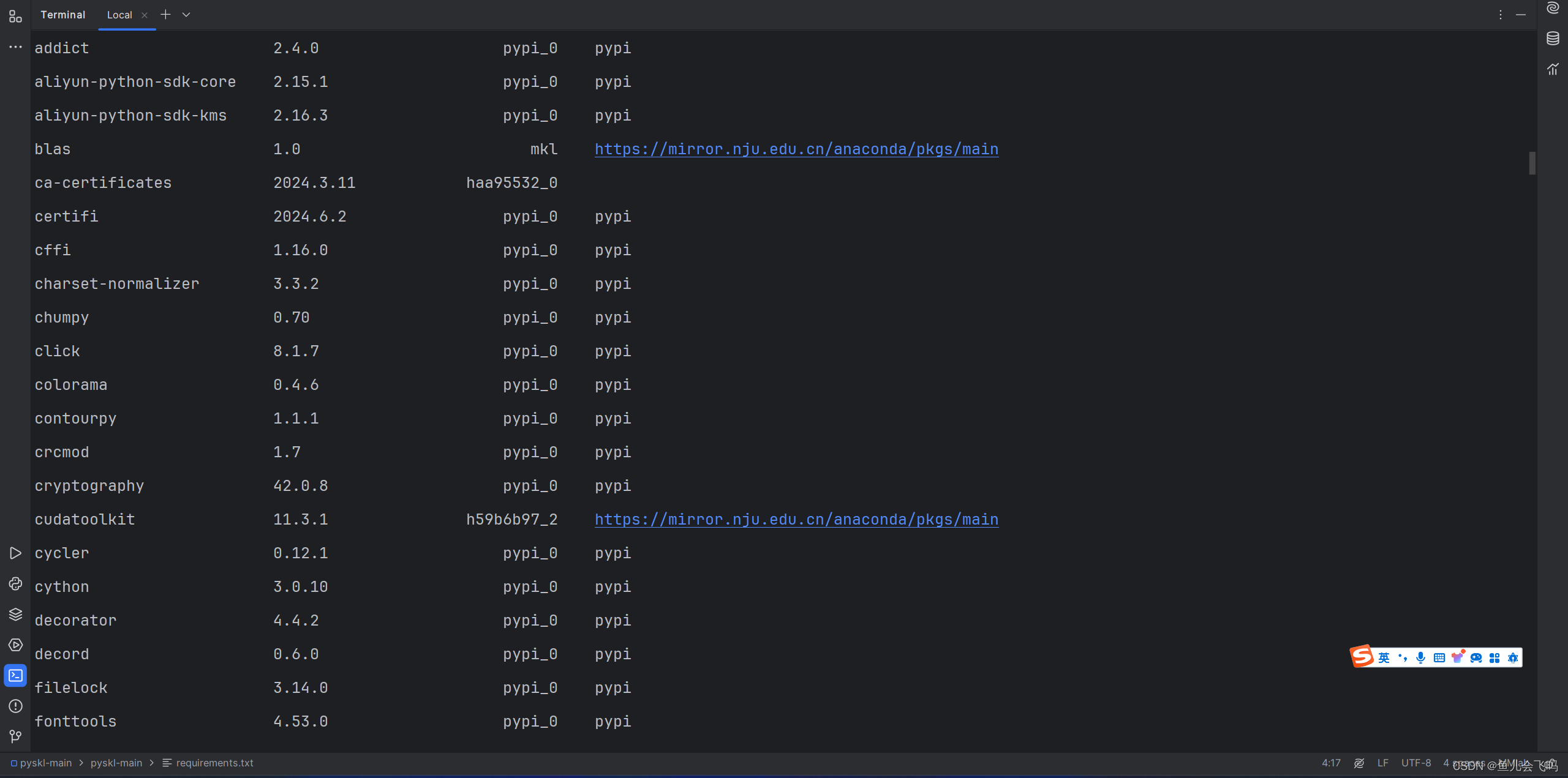
Task: Open the Python Console panel
Action: [15, 583]
